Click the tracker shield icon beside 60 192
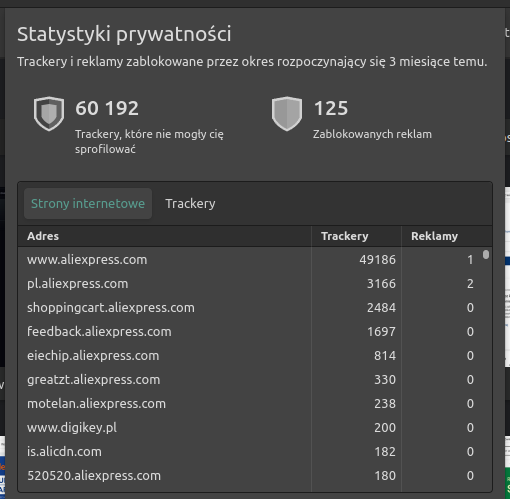Screen dimensions: 510x499 (49, 114)
